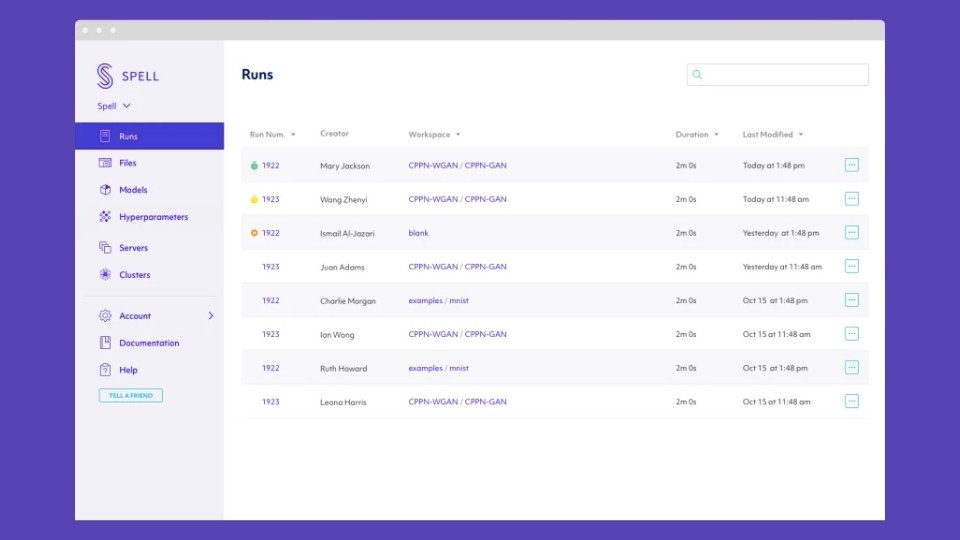
Task: Click the Spell logo icon
Action: click(x=105, y=76)
